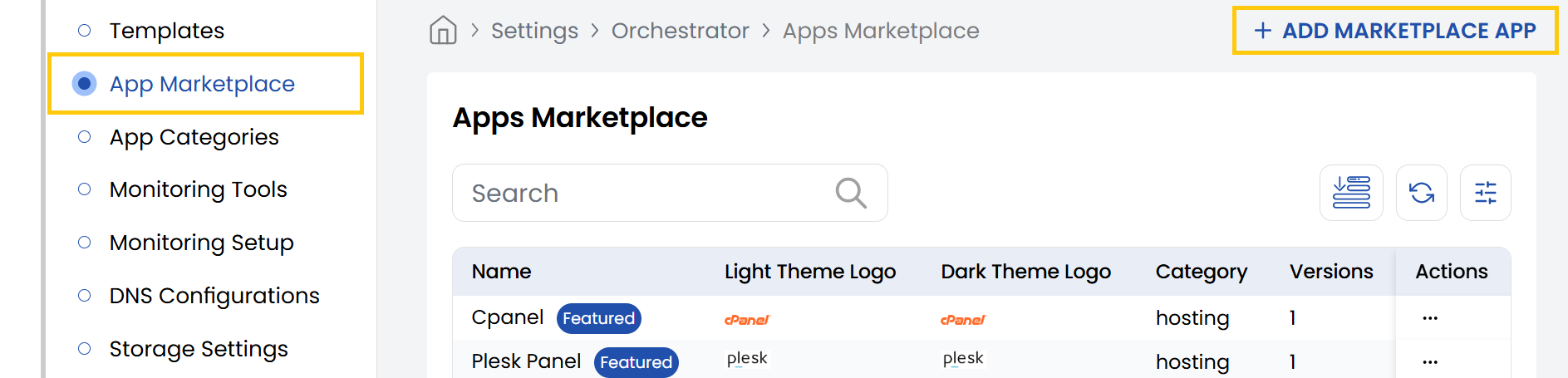
Task: Click the Cpanel dark theme logo
Action: (x=962, y=320)
